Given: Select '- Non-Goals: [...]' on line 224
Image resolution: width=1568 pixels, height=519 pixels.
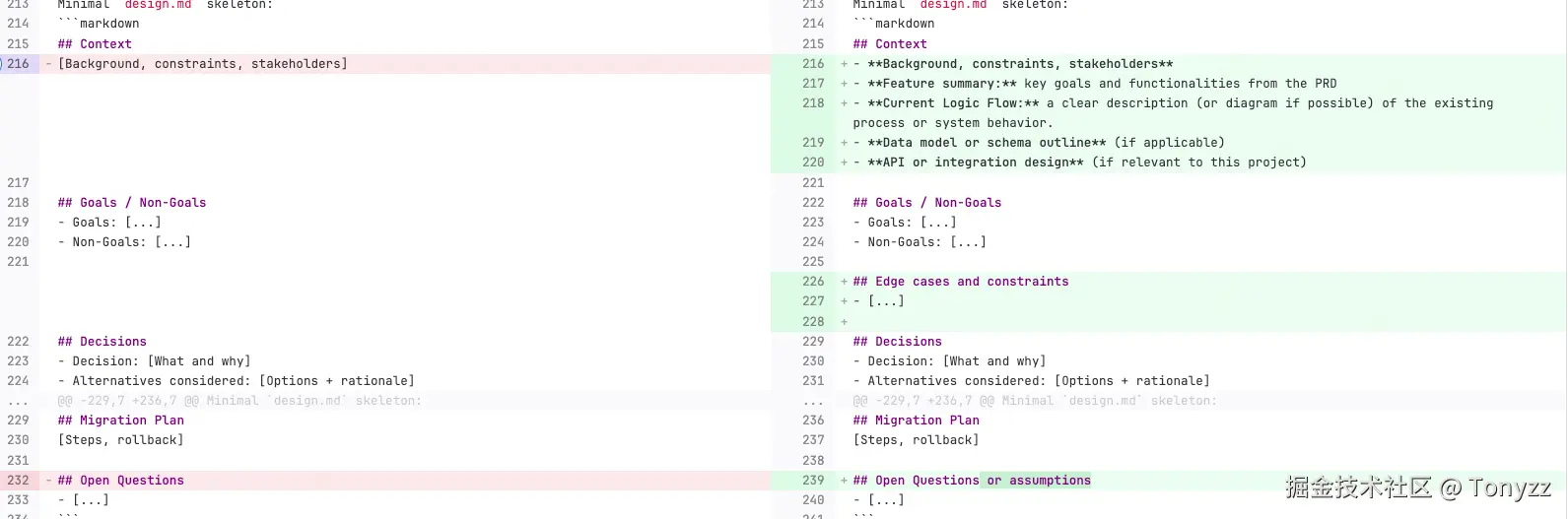Looking at the screenshot, I should pyautogui.click(x=920, y=242).
